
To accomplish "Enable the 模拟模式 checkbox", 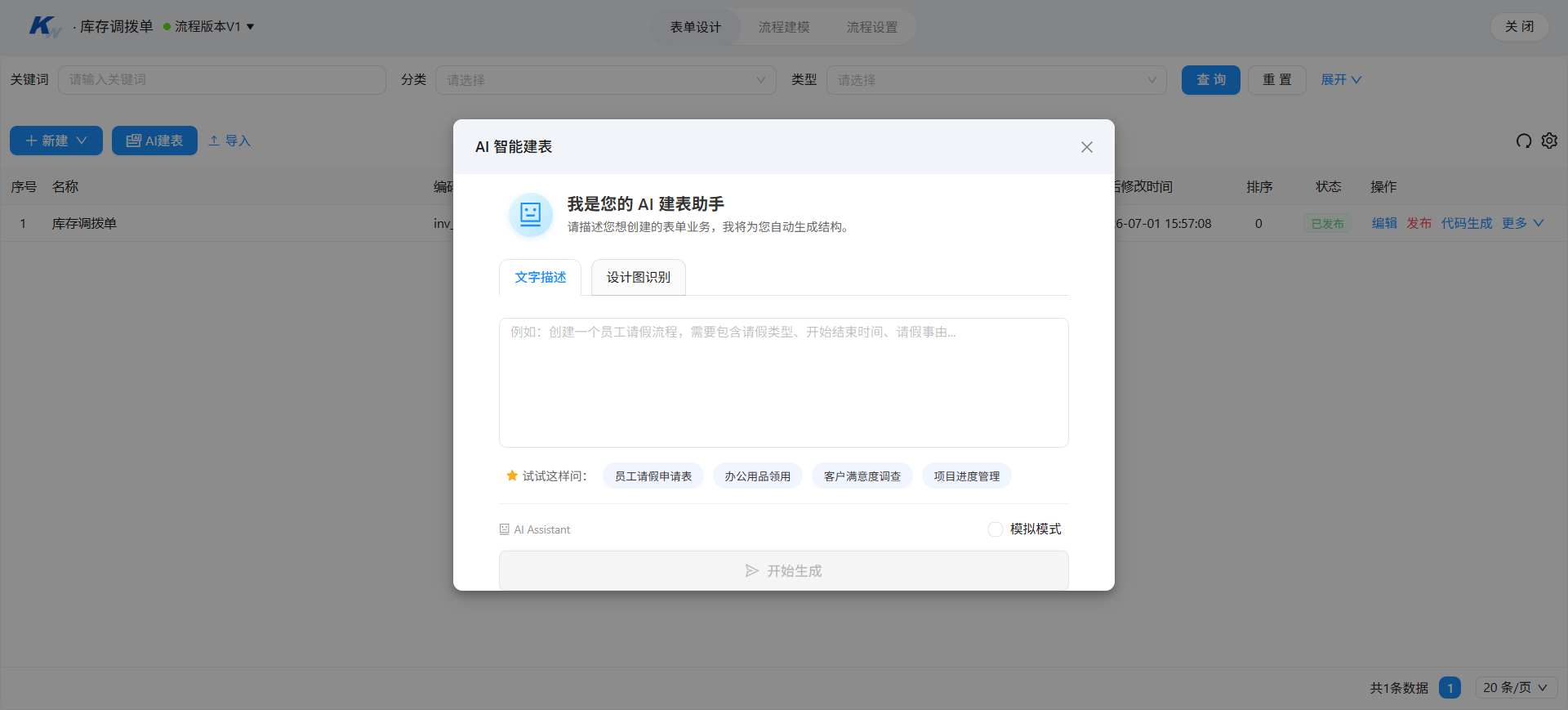I will [x=995, y=529].
